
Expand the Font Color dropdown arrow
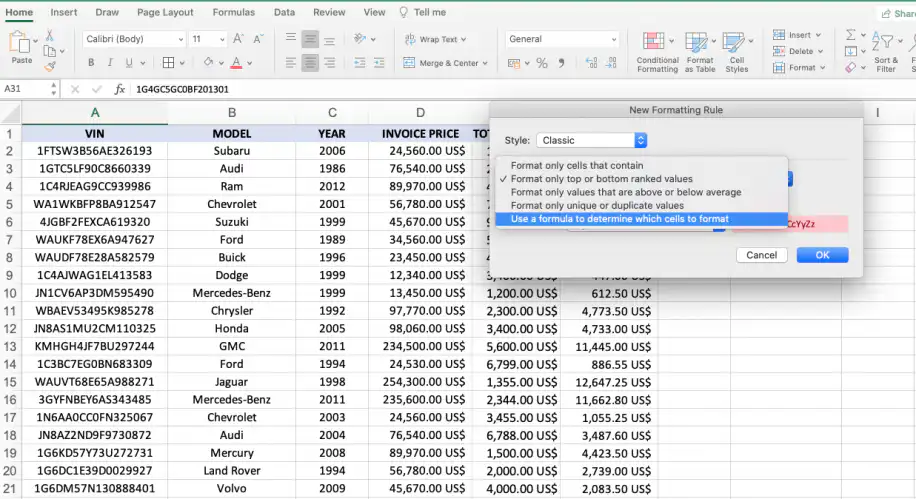pos(250,63)
